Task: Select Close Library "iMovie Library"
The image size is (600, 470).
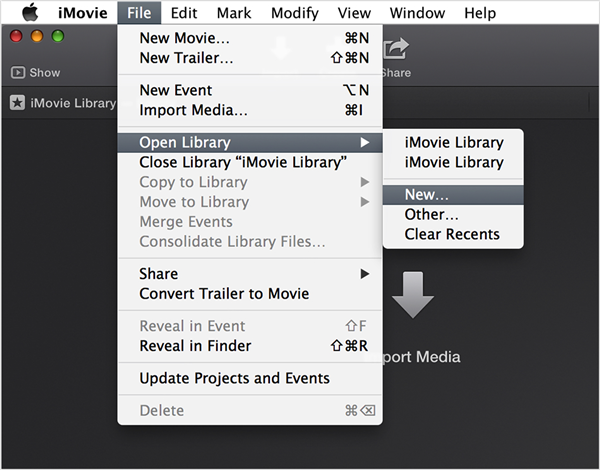Action: 250,162
